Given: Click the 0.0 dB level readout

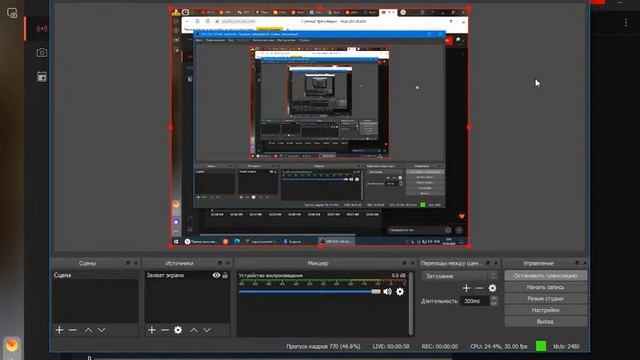Looking at the screenshot, I should 398,276.
